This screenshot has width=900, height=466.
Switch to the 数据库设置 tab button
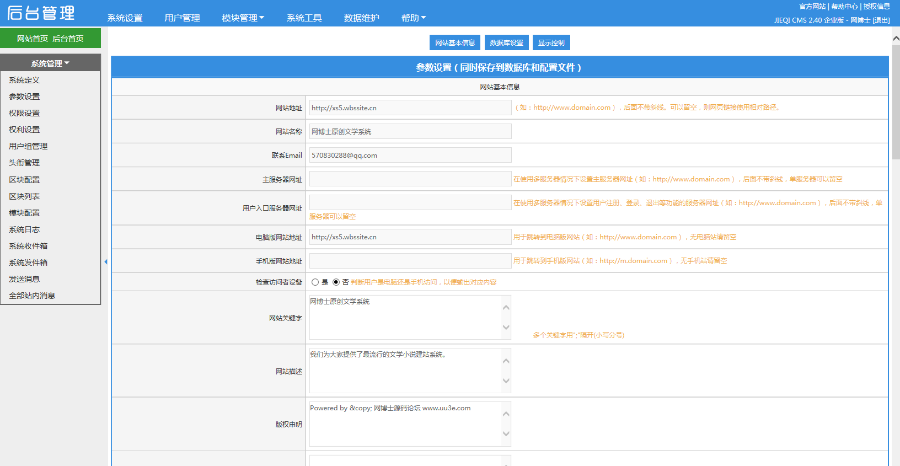click(506, 43)
